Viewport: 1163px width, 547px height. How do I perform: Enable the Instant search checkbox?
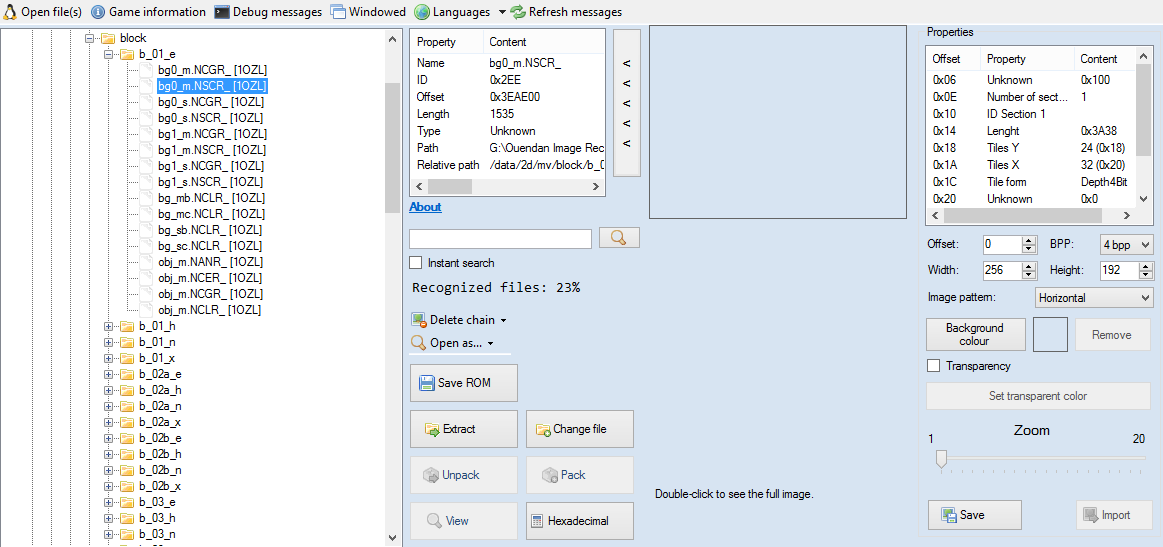(x=416, y=263)
